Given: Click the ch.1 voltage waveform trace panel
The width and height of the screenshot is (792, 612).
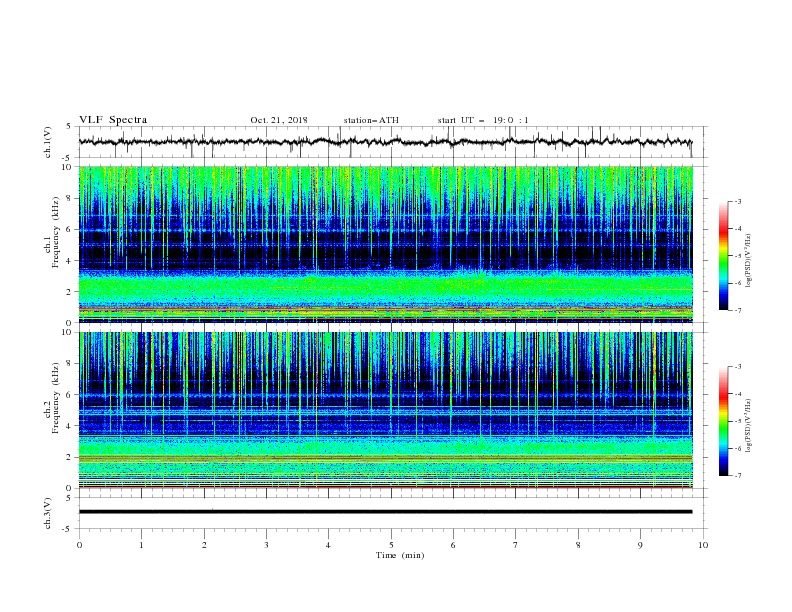Looking at the screenshot, I should (x=392, y=142).
